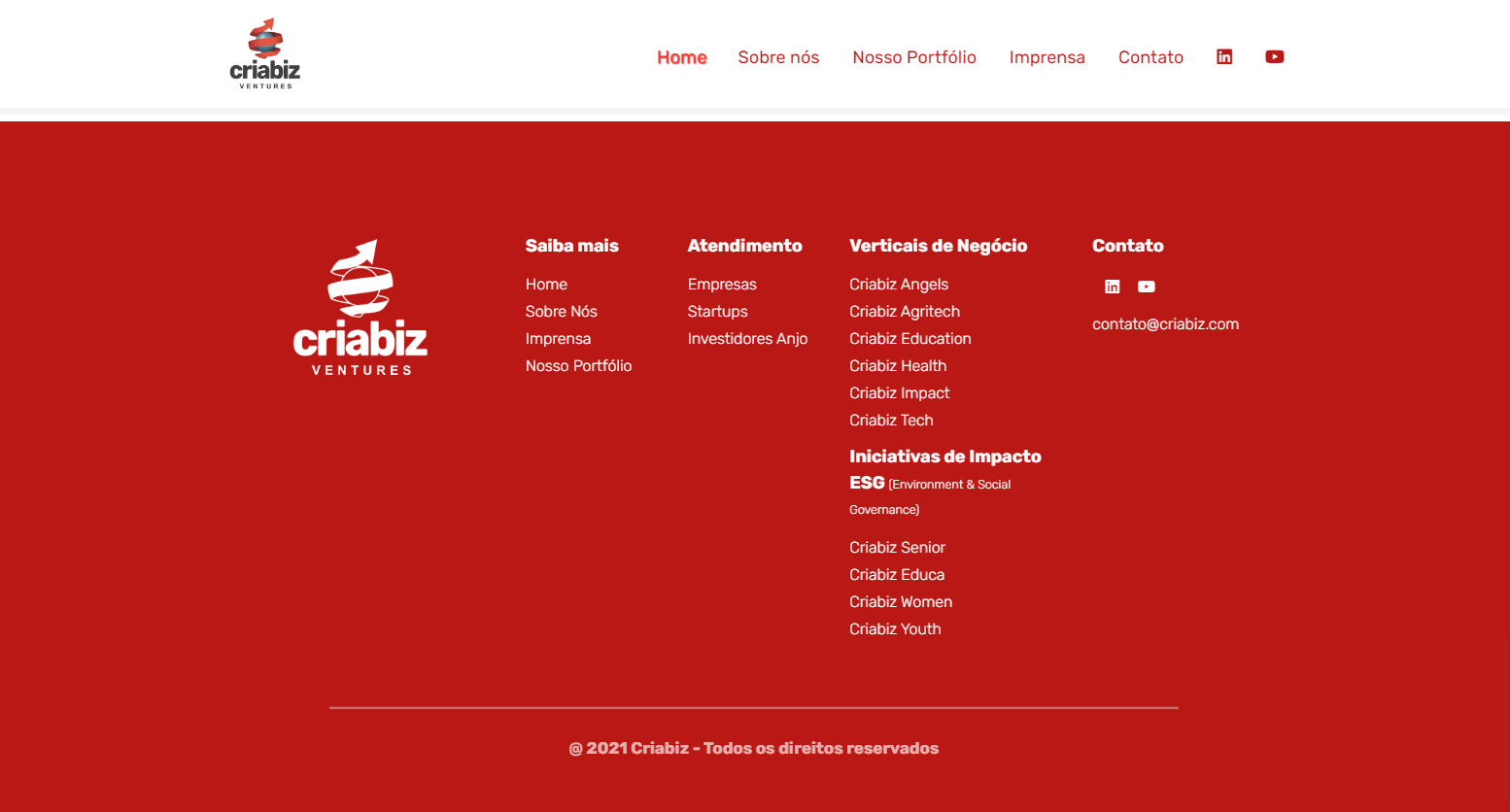Select Home in the top menu

681,57
